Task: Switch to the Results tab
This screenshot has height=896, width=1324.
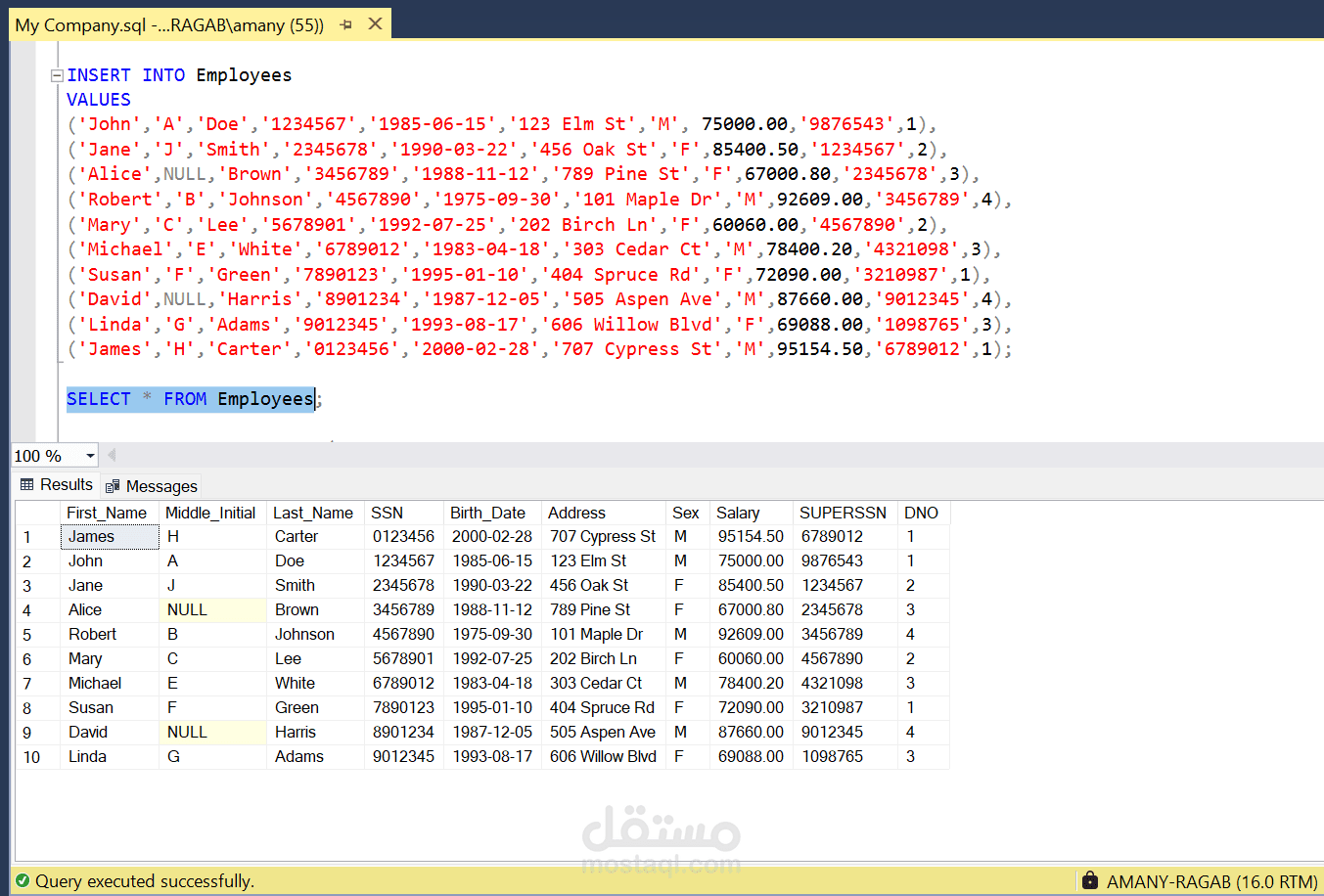Action: coord(64,484)
